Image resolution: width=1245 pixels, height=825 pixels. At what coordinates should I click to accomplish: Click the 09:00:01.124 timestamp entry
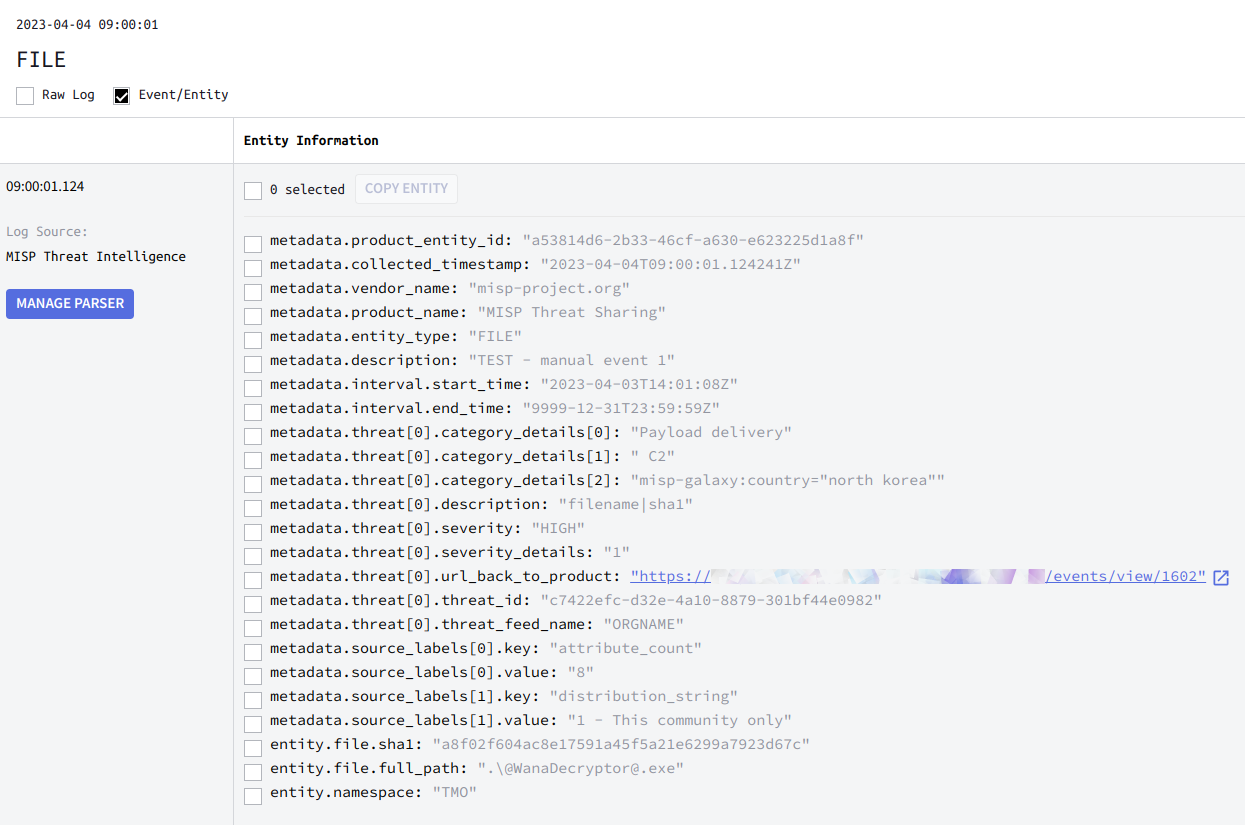(x=45, y=186)
